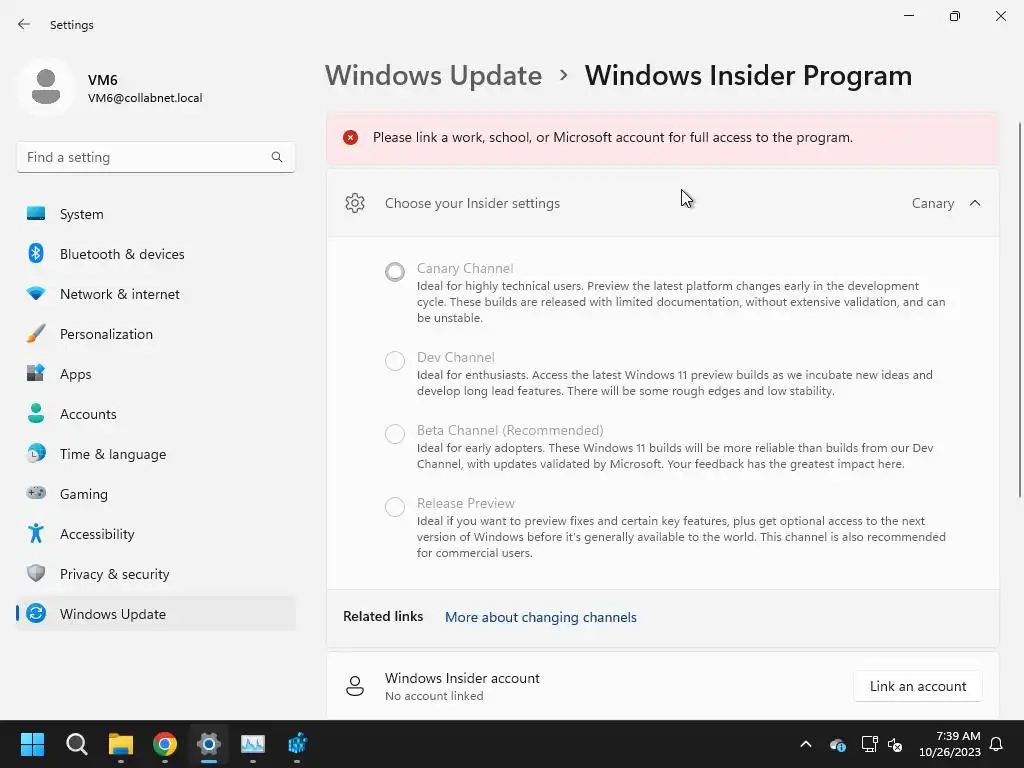Collapse the Choose your Insider settings chevron

click(x=975, y=203)
